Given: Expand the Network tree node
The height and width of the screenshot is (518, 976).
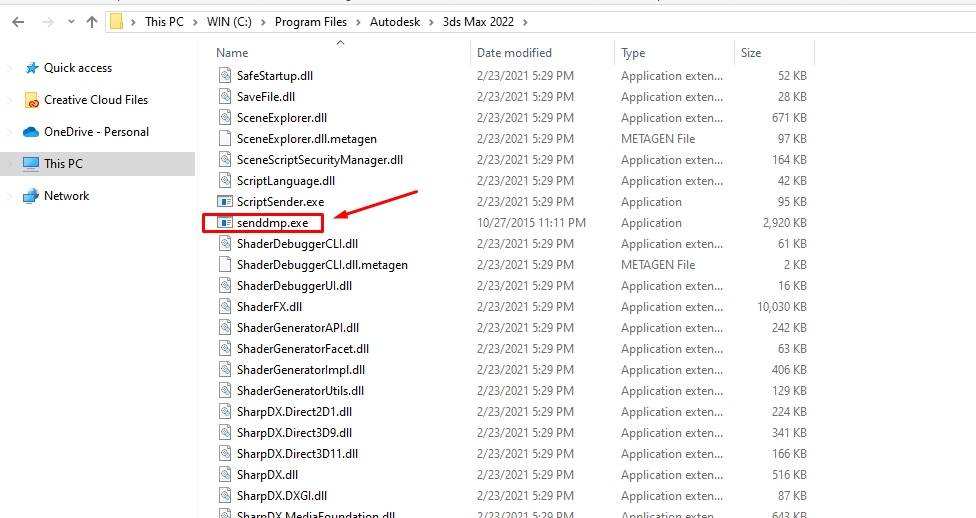Looking at the screenshot, I should point(10,196).
